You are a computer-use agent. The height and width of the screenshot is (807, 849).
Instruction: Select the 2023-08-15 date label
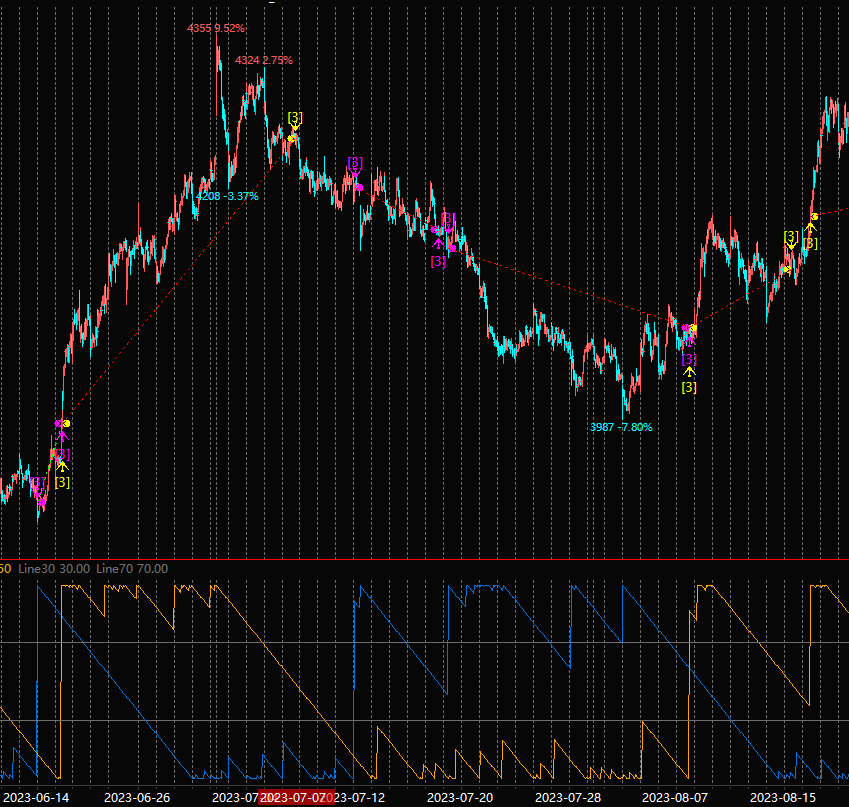coord(783,797)
